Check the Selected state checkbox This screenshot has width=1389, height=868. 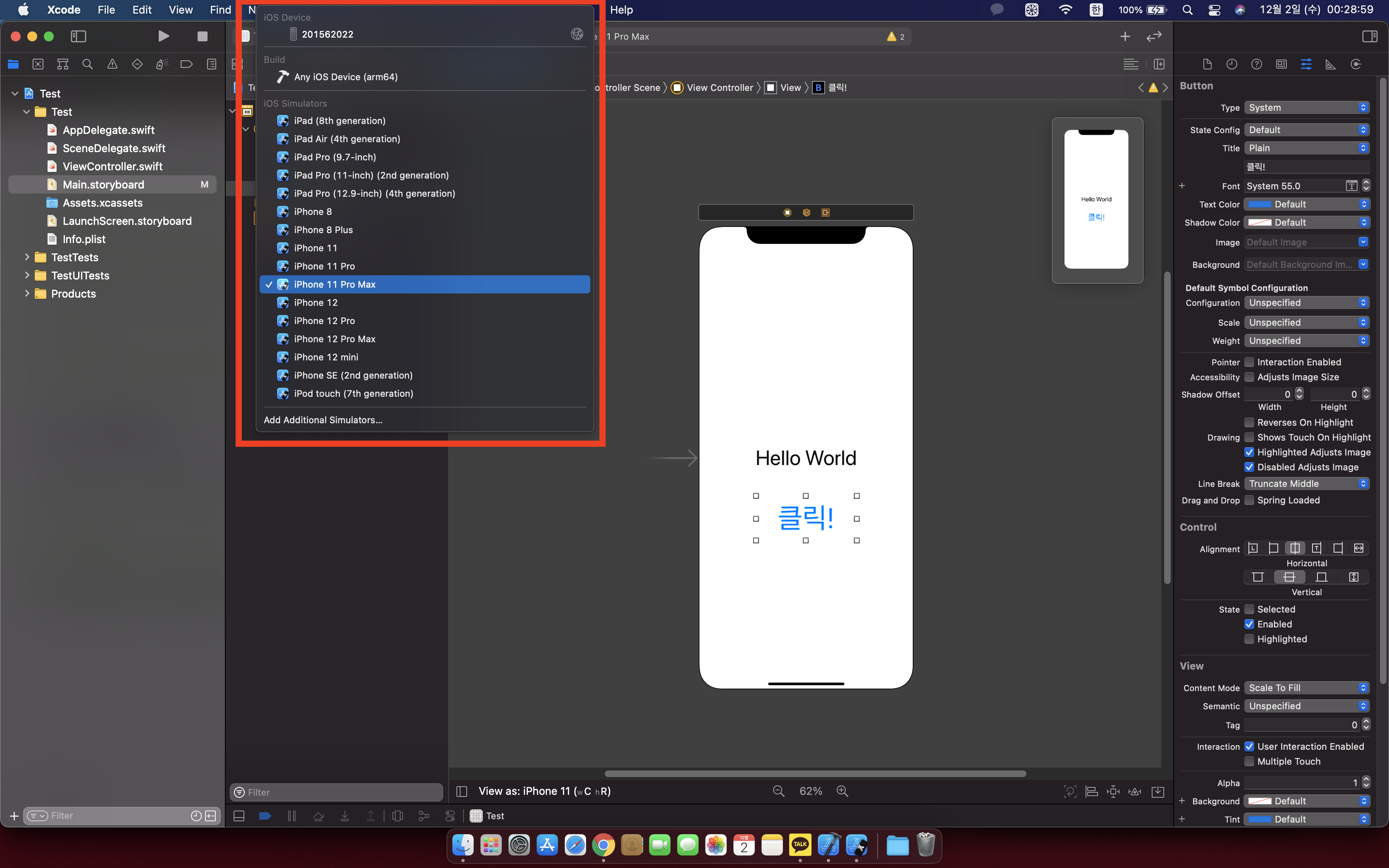[1249, 609]
